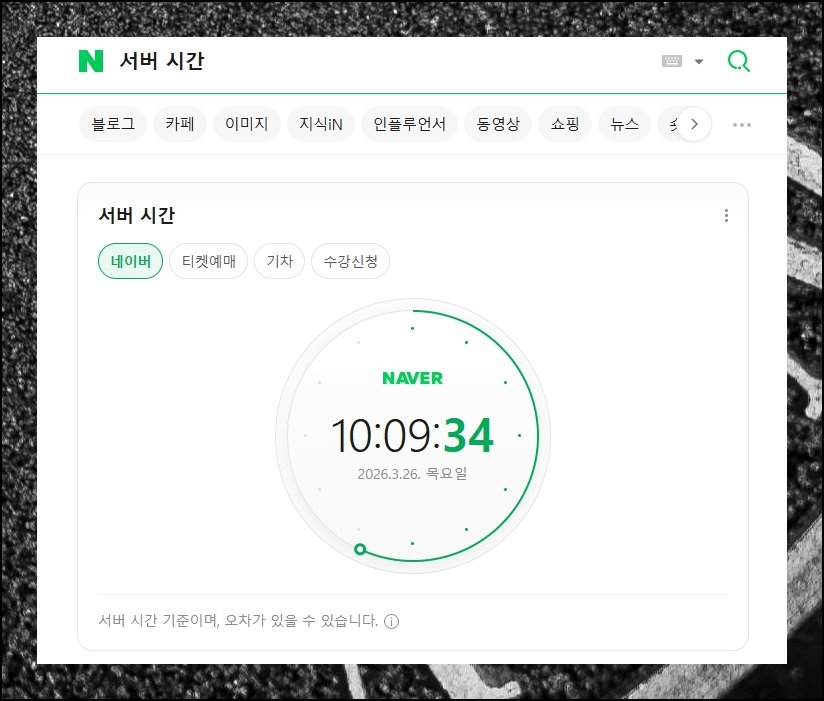Choose the 티켓예매 server time chip
Screen dimensions: 824x701
click(209, 261)
